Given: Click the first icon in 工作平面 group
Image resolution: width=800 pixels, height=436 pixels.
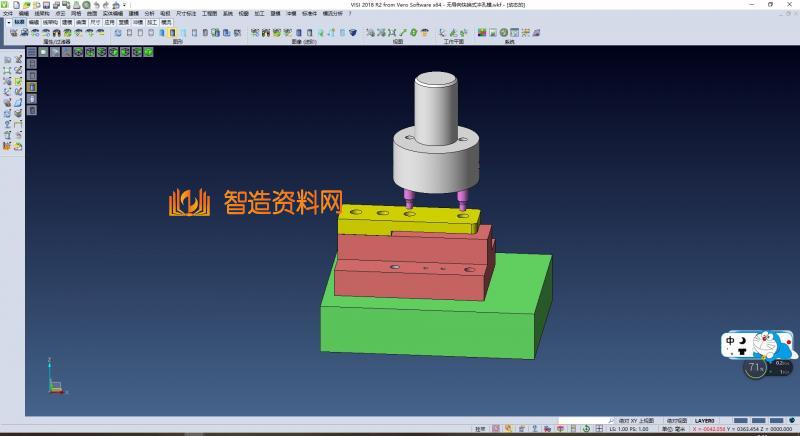Looking at the screenshot, I should pos(442,33).
